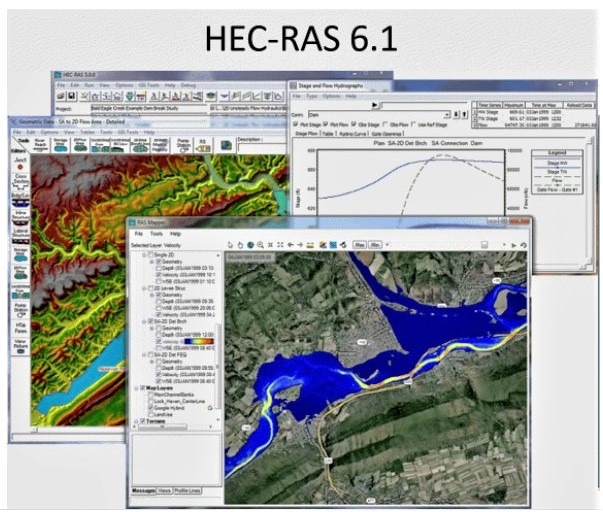The width and height of the screenshot is (603, 512).
Task: Toggle the Google Hybrid map layer checkbox
Action: (x=151, y=408)
